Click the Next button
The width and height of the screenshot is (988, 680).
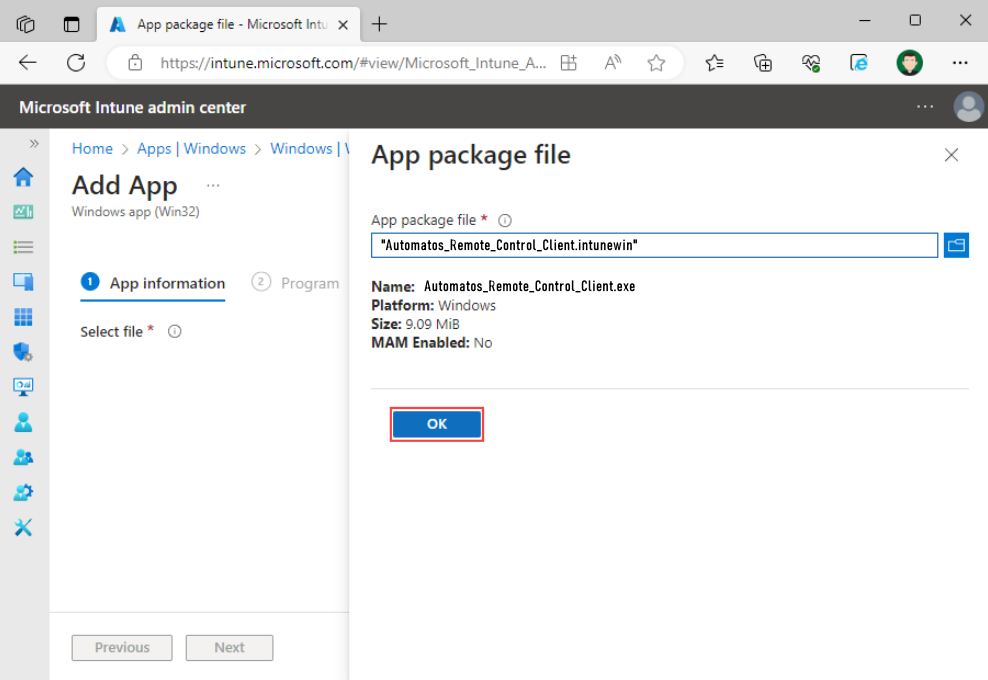coord(229,647)
